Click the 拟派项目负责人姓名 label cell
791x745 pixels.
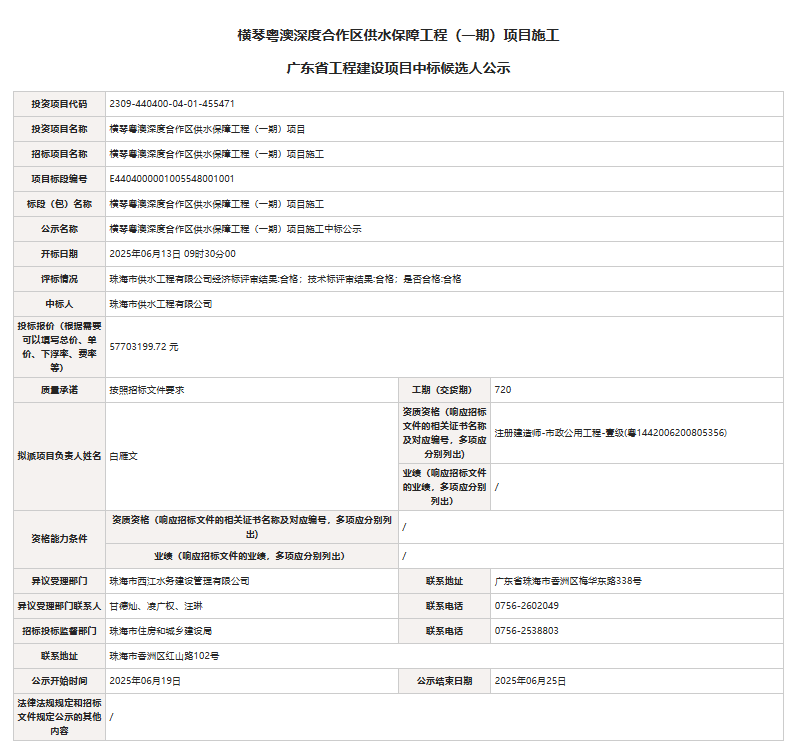tap(59, 456)
